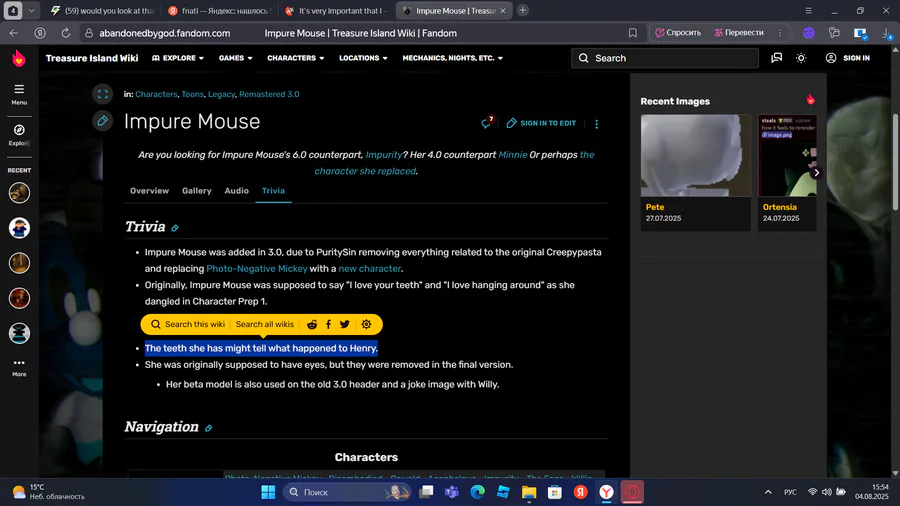The image size is (900, 506).
Task: Open the three-dot page actions menu
Action: point(596,123)
